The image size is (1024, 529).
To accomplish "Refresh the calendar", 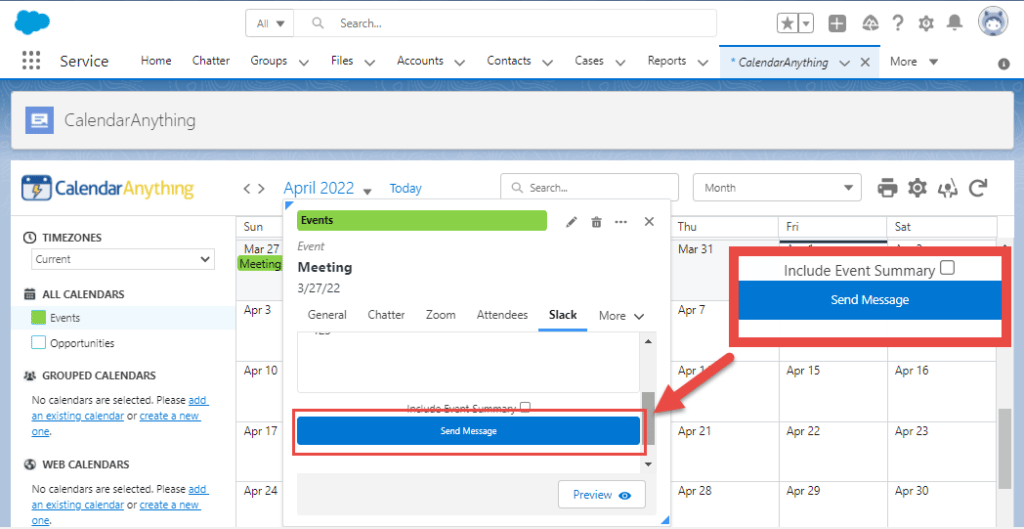I will coord(977,188).
